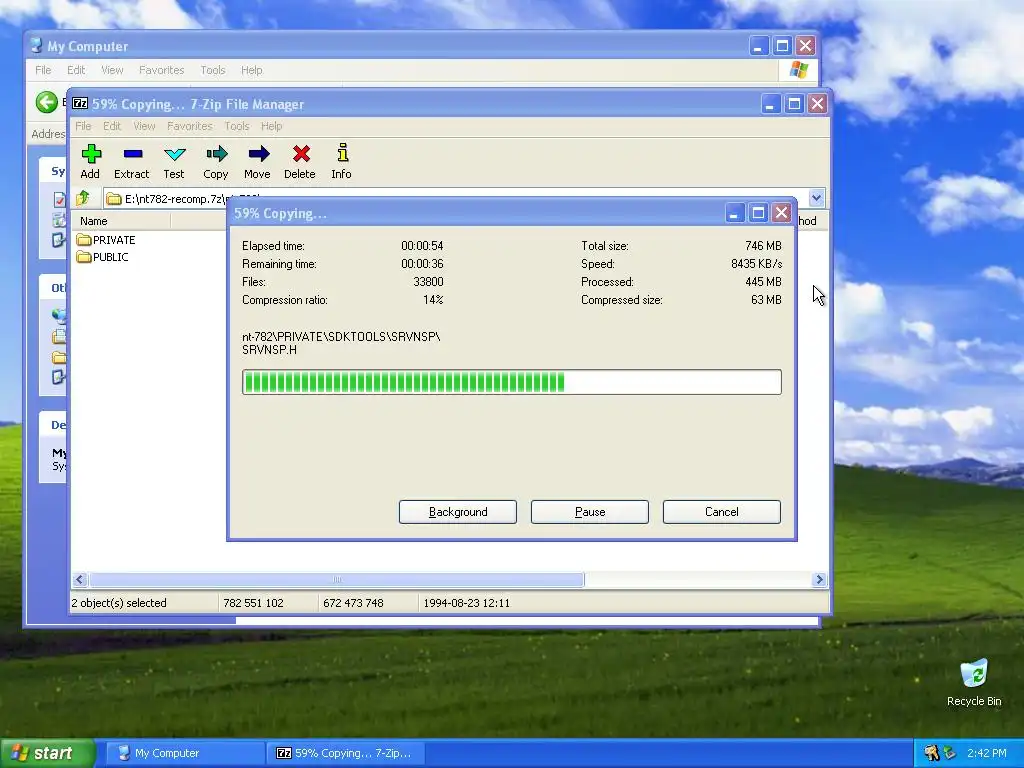Select the PUBLIC folder entry
The image size is (1024, 768).
(103, 257)
